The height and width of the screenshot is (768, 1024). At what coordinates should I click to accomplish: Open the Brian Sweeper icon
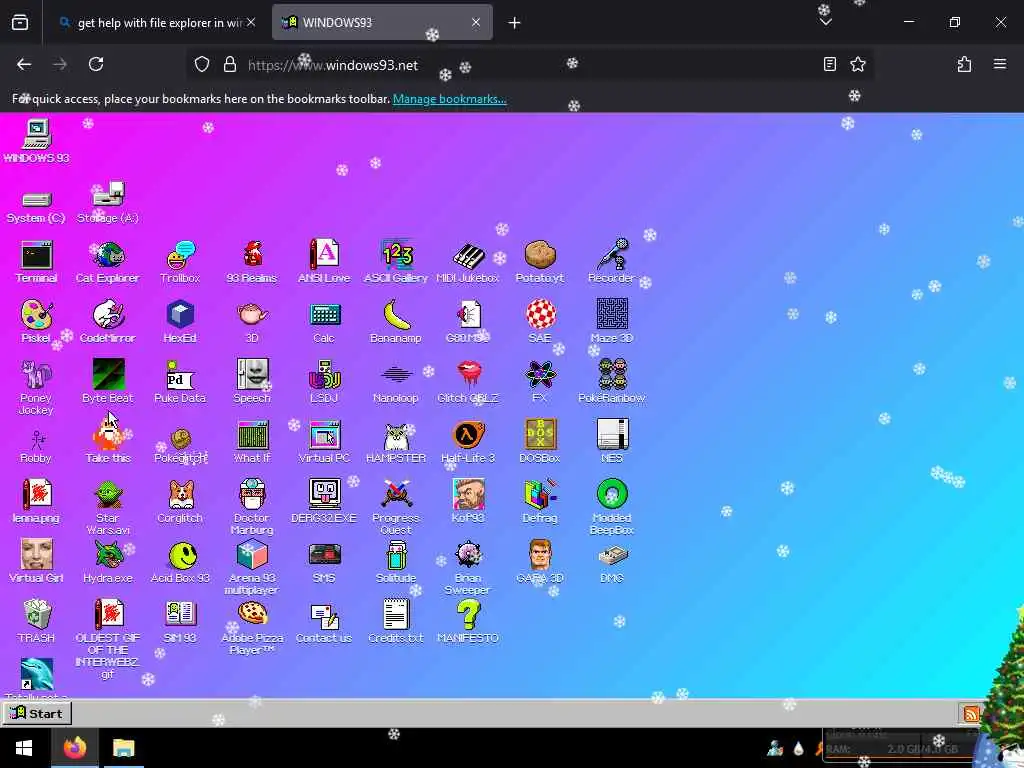(468, 568)
